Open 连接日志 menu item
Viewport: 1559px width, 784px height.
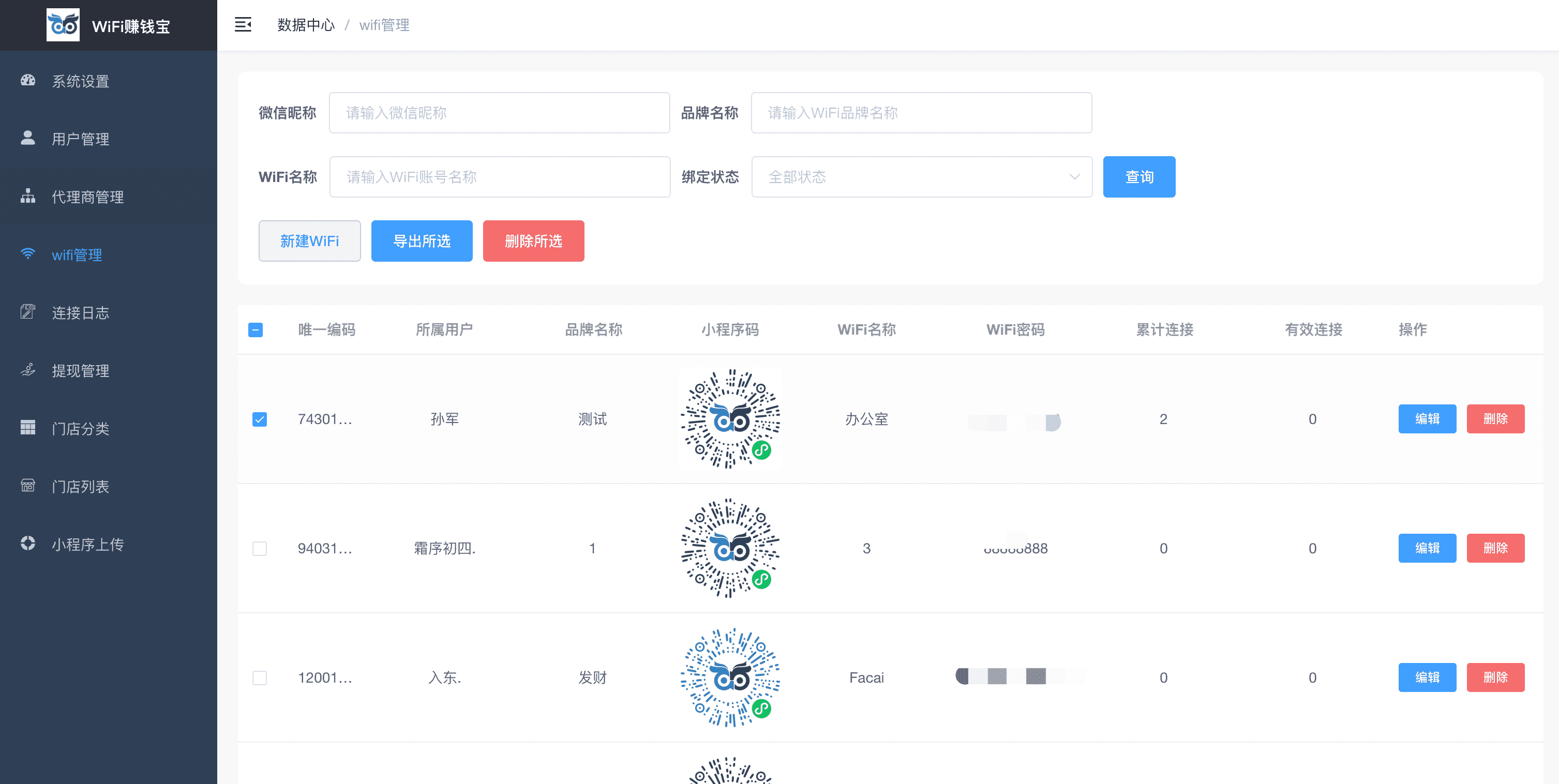(109, 313)
